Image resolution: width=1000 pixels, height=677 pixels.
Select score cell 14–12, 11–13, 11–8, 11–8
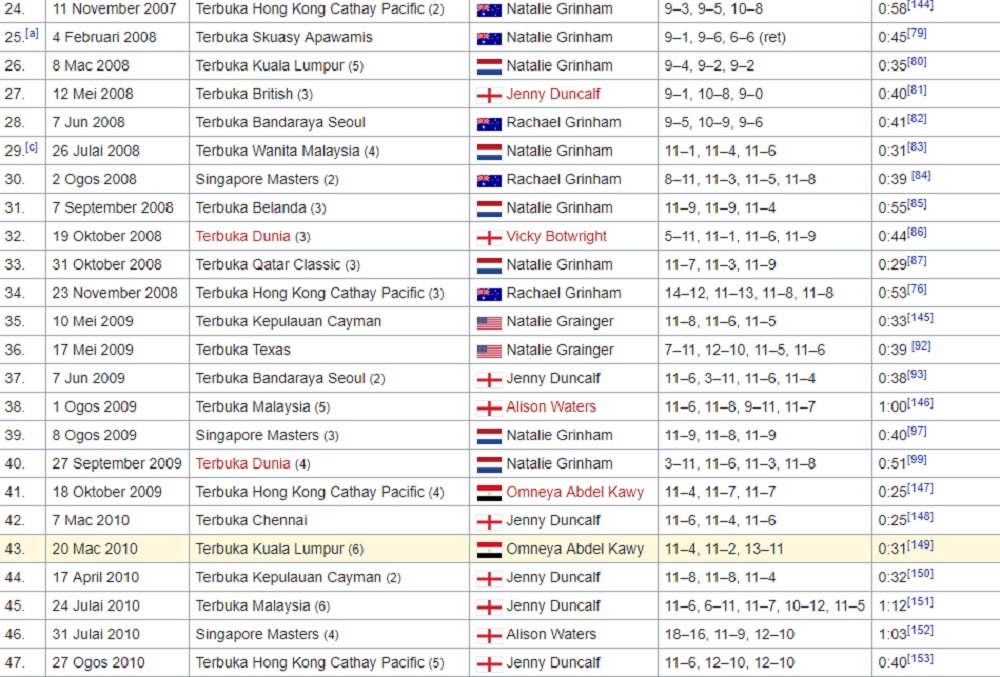[765, 293]
